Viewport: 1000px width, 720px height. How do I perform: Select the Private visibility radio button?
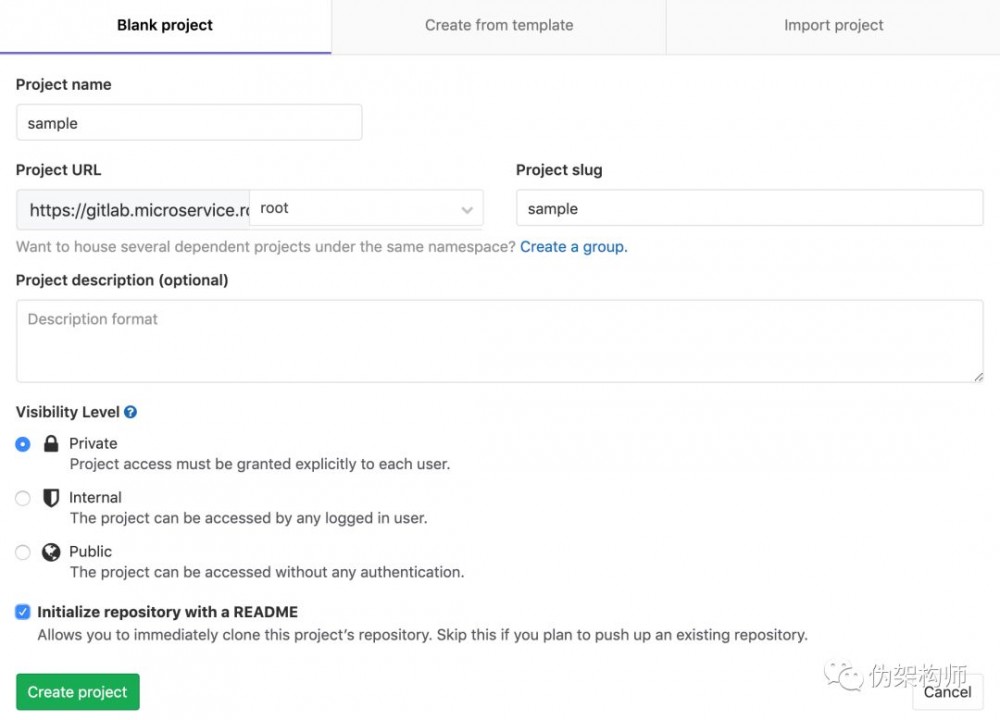23,444
